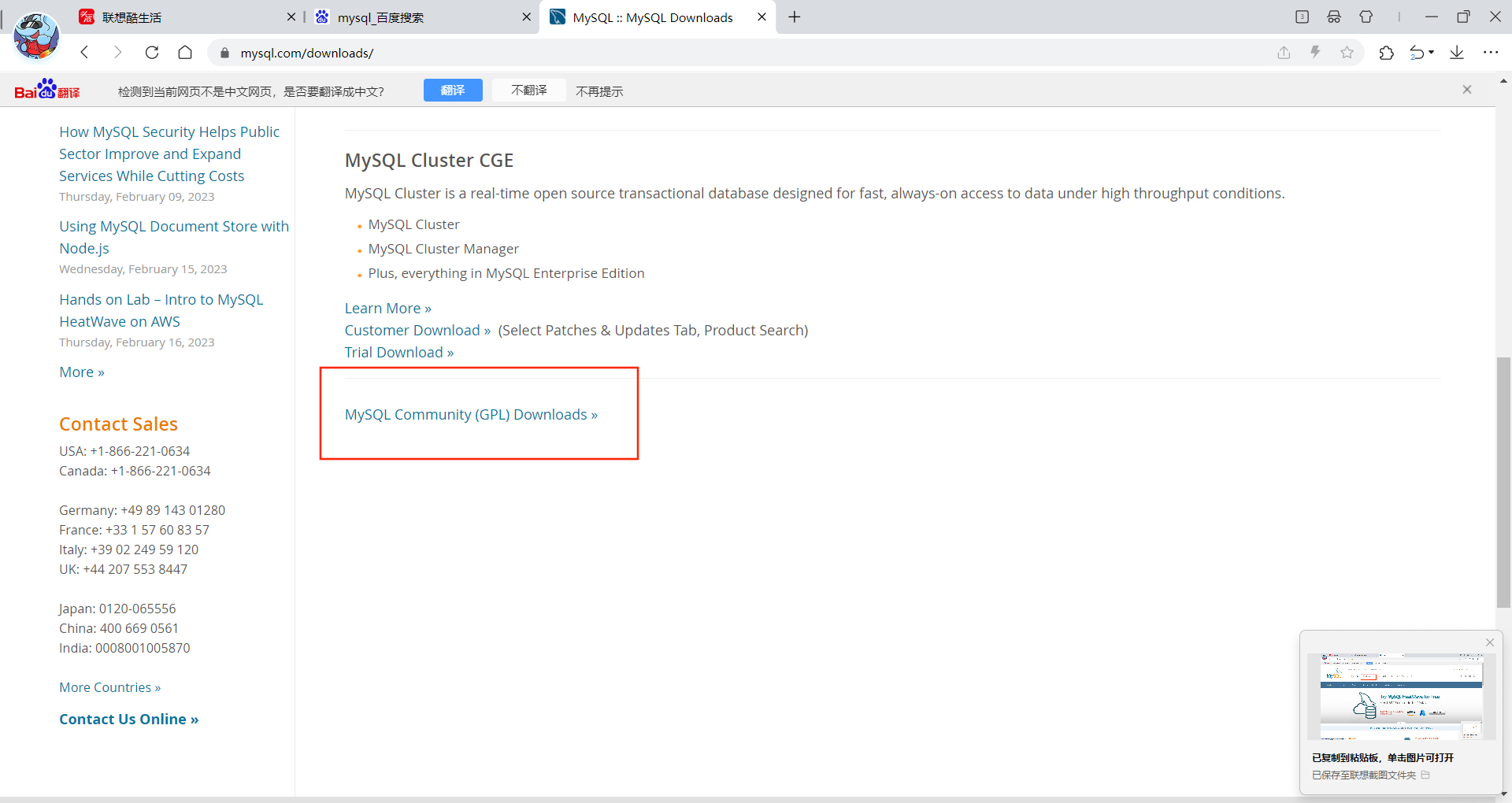Open Hands on Lab HeatWave on AWS link

pos(161,310)
